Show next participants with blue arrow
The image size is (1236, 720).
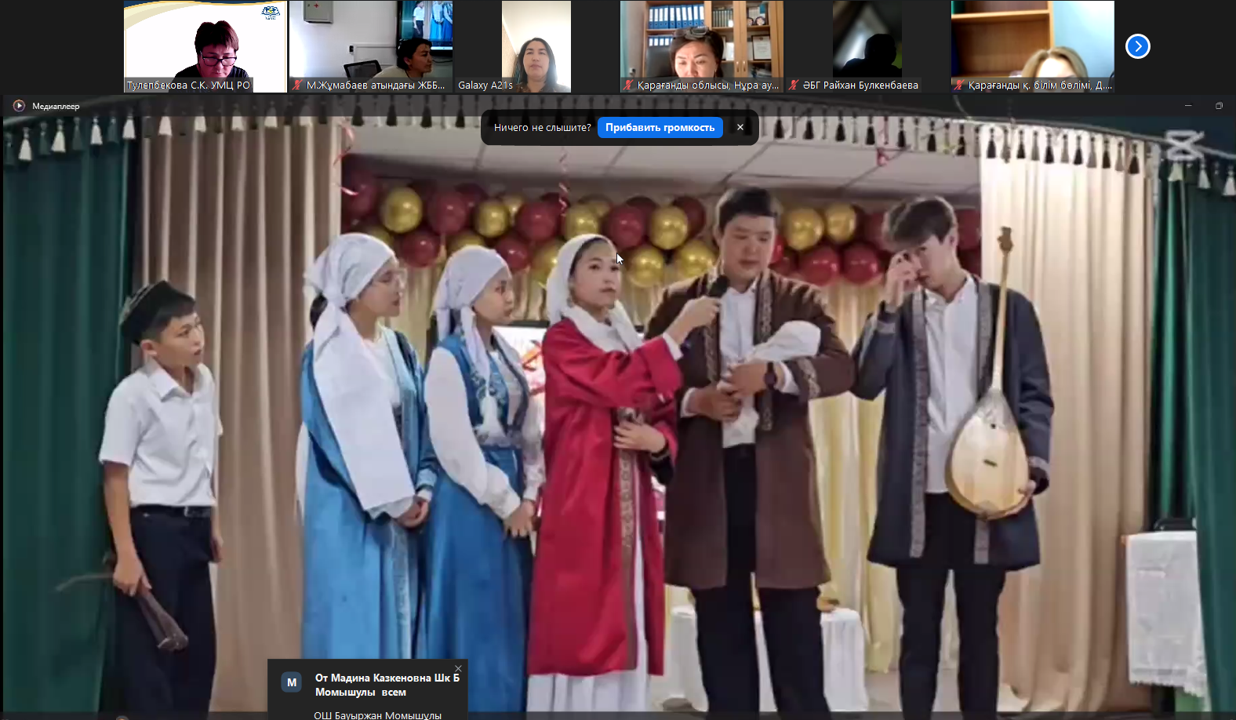coord(1137,46)
